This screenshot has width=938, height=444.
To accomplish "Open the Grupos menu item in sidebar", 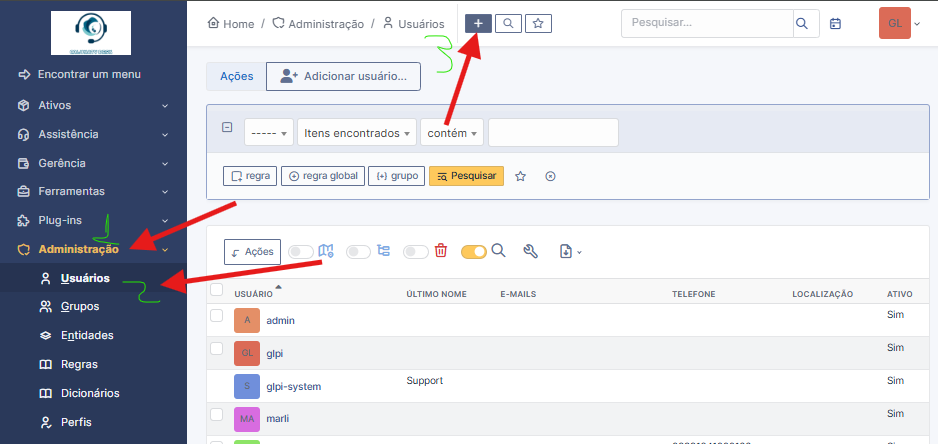I will (x=80, y=307).
